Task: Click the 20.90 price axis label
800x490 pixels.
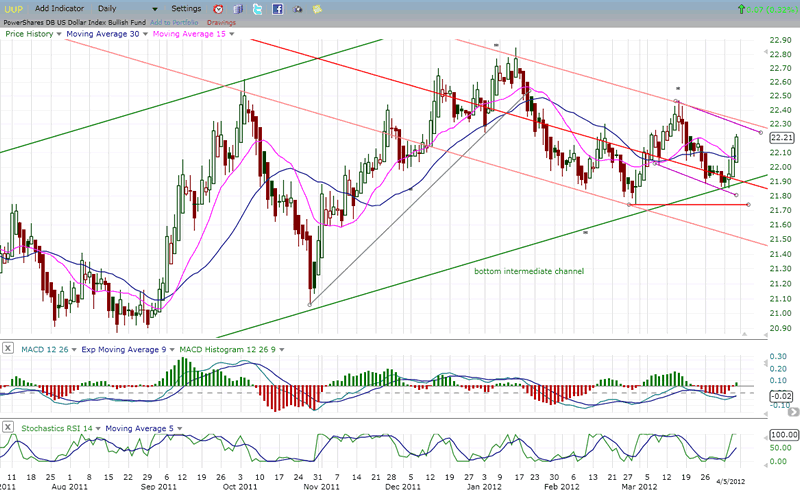Action: tap(781, 328)
